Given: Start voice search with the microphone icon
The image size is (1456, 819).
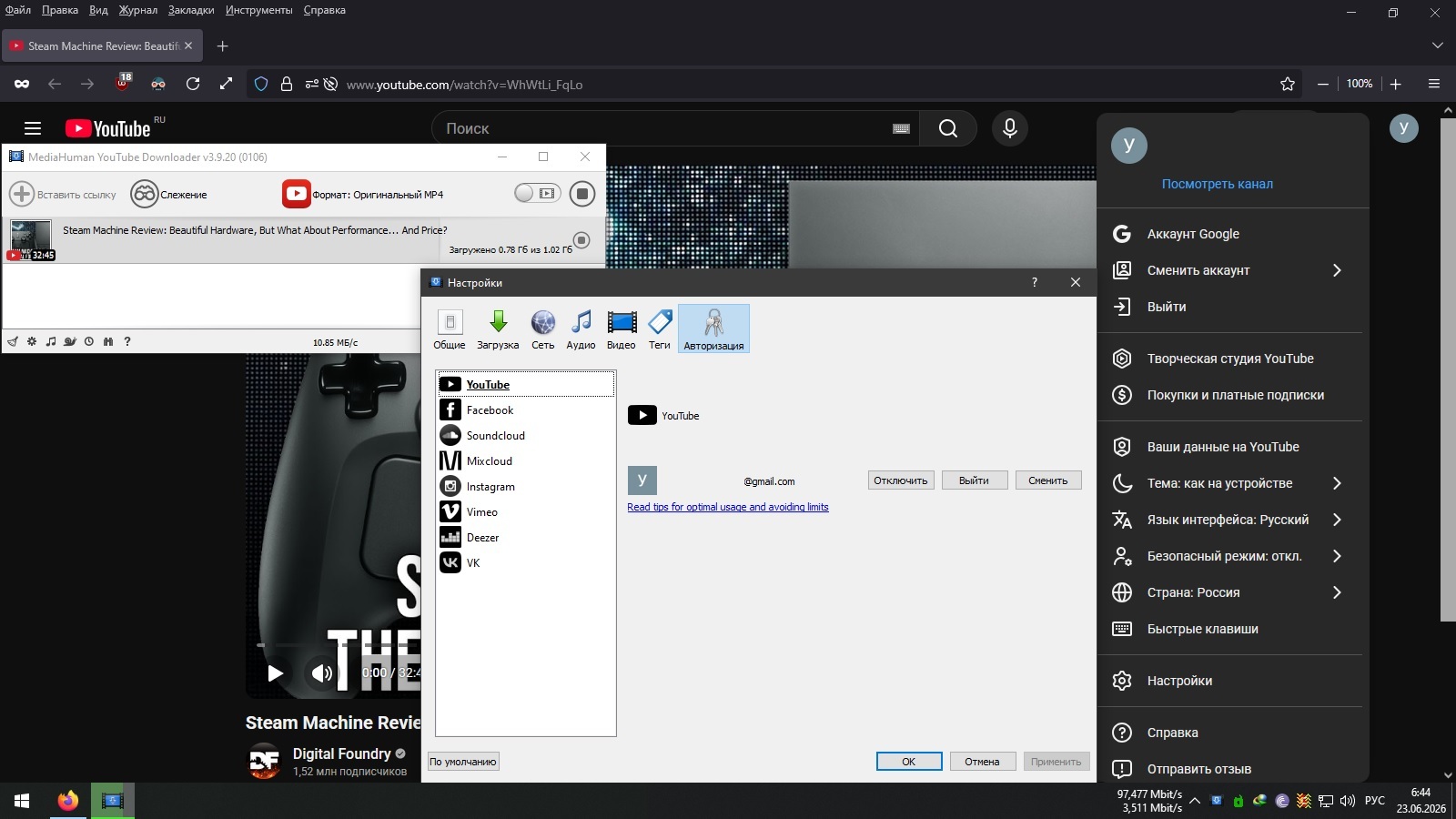Looking at the screenshot, I should point(1010,128).
